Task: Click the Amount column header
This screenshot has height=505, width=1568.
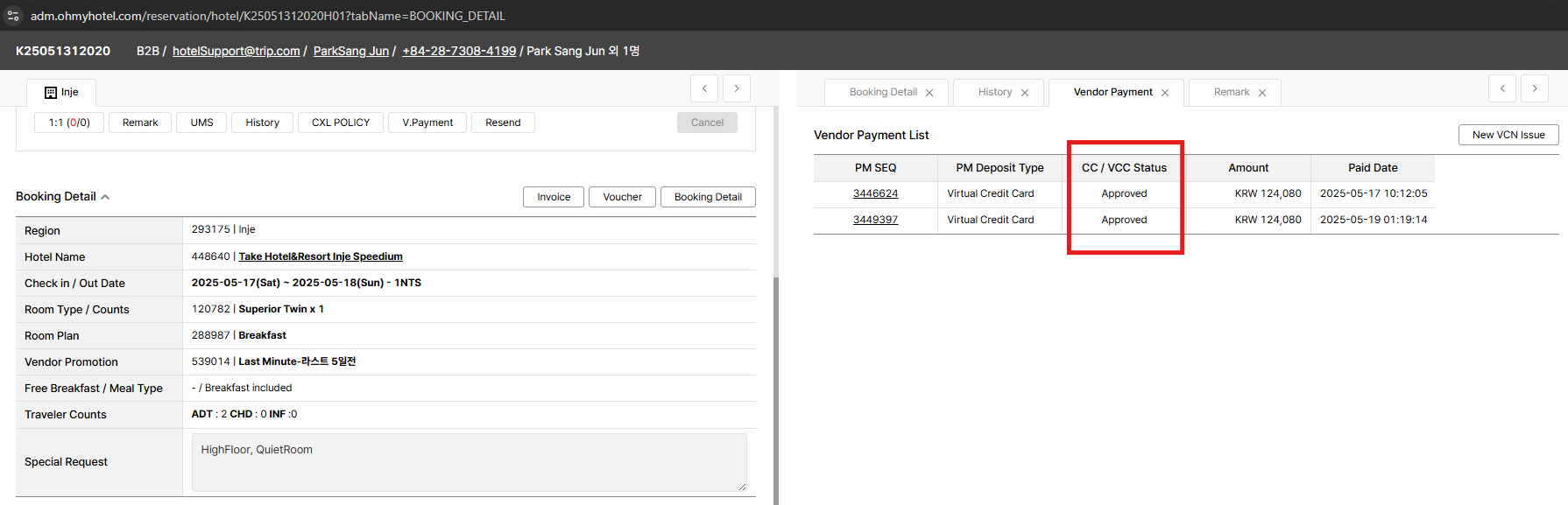Action: click(x=1248, y=168)
